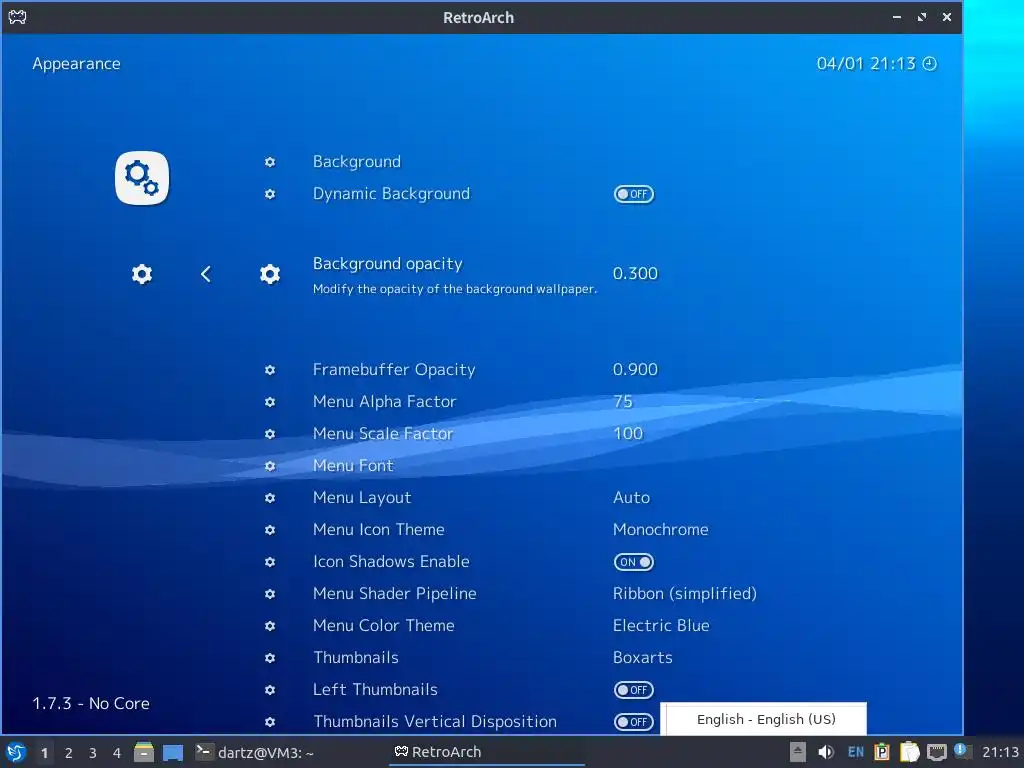The width and height of the screenshot is (1024, 768).
Task: Click the RetroArch invader icon in title bar
Action: click(x=17, y=17)
